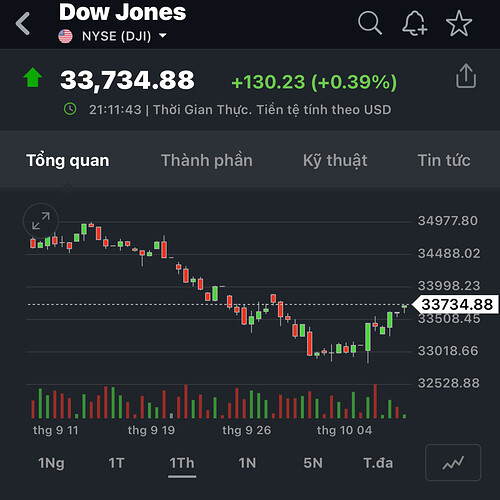500x500 pixels.
Task: Click the US flag icon
Action: pos(65,36)
